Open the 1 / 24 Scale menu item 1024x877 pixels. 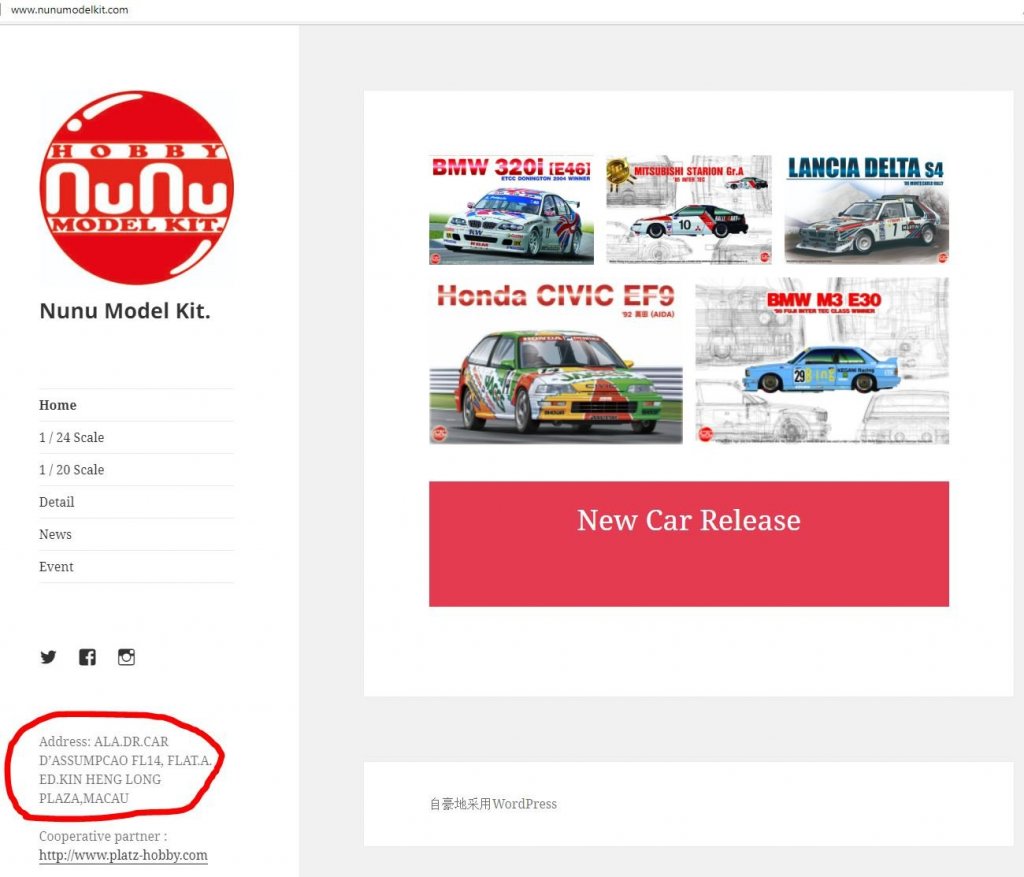71,438
